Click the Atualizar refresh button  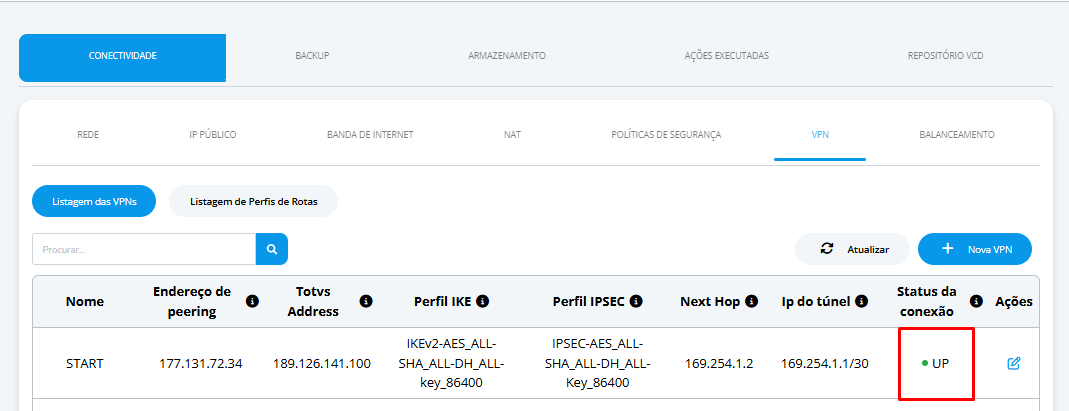(852, 249)
